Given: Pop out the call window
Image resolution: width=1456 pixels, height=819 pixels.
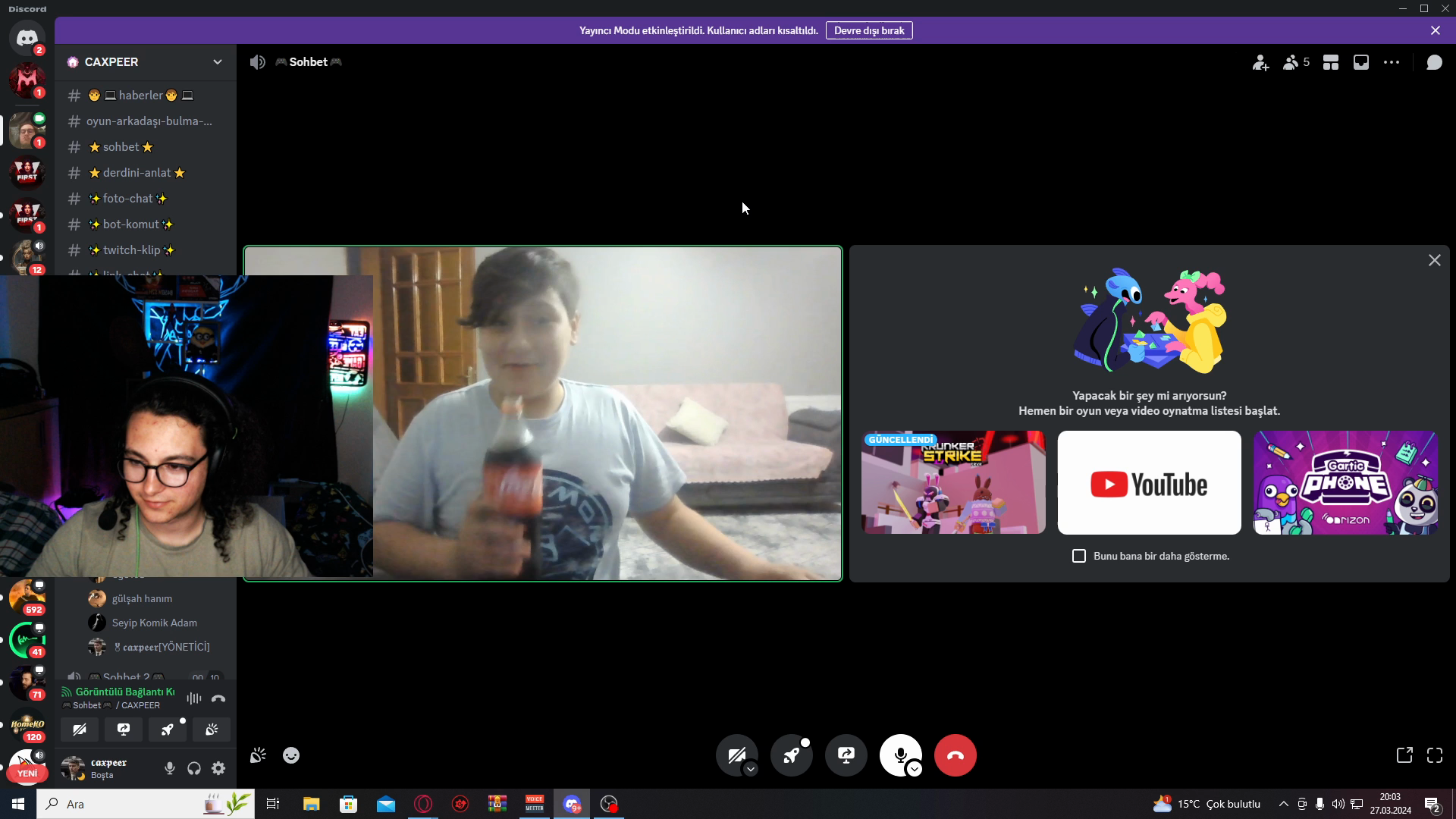Looking at the screenshot, I should tap(1404, 755).
